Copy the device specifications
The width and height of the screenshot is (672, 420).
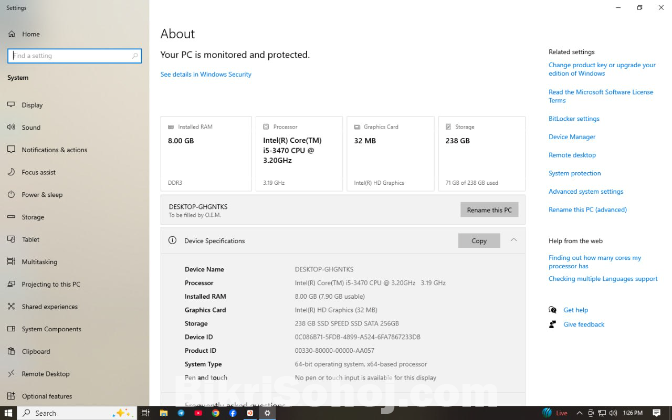(x=478, y=241)
